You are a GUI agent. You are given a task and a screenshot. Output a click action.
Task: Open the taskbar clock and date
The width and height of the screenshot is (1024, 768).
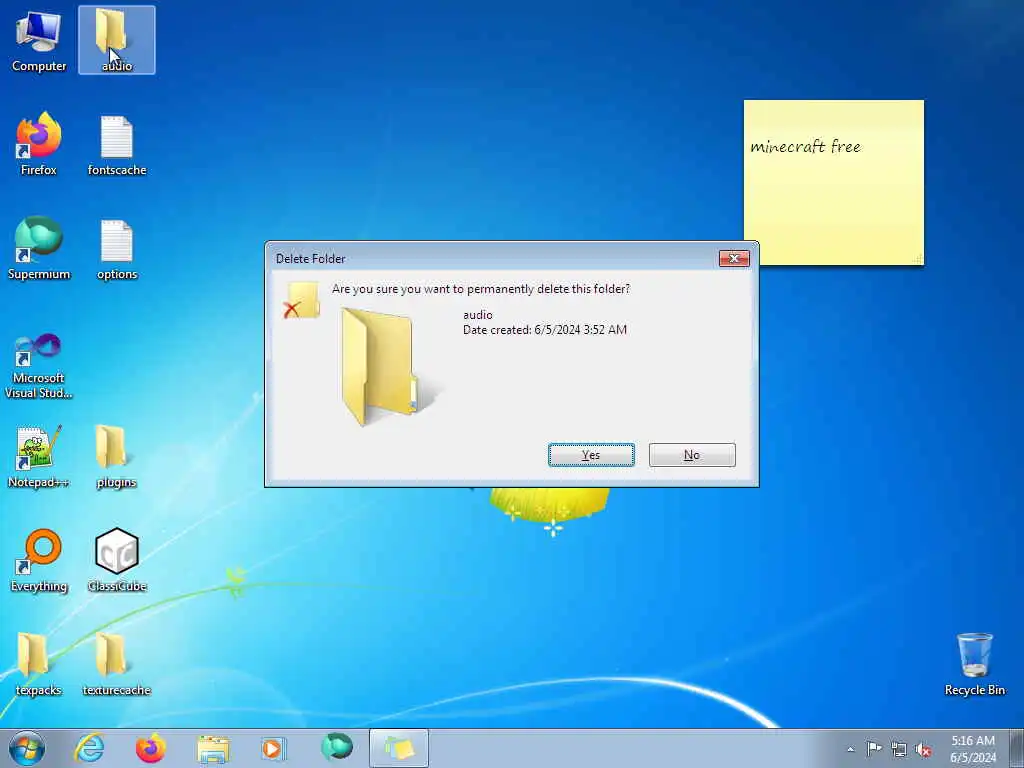(x=973, y=749)
